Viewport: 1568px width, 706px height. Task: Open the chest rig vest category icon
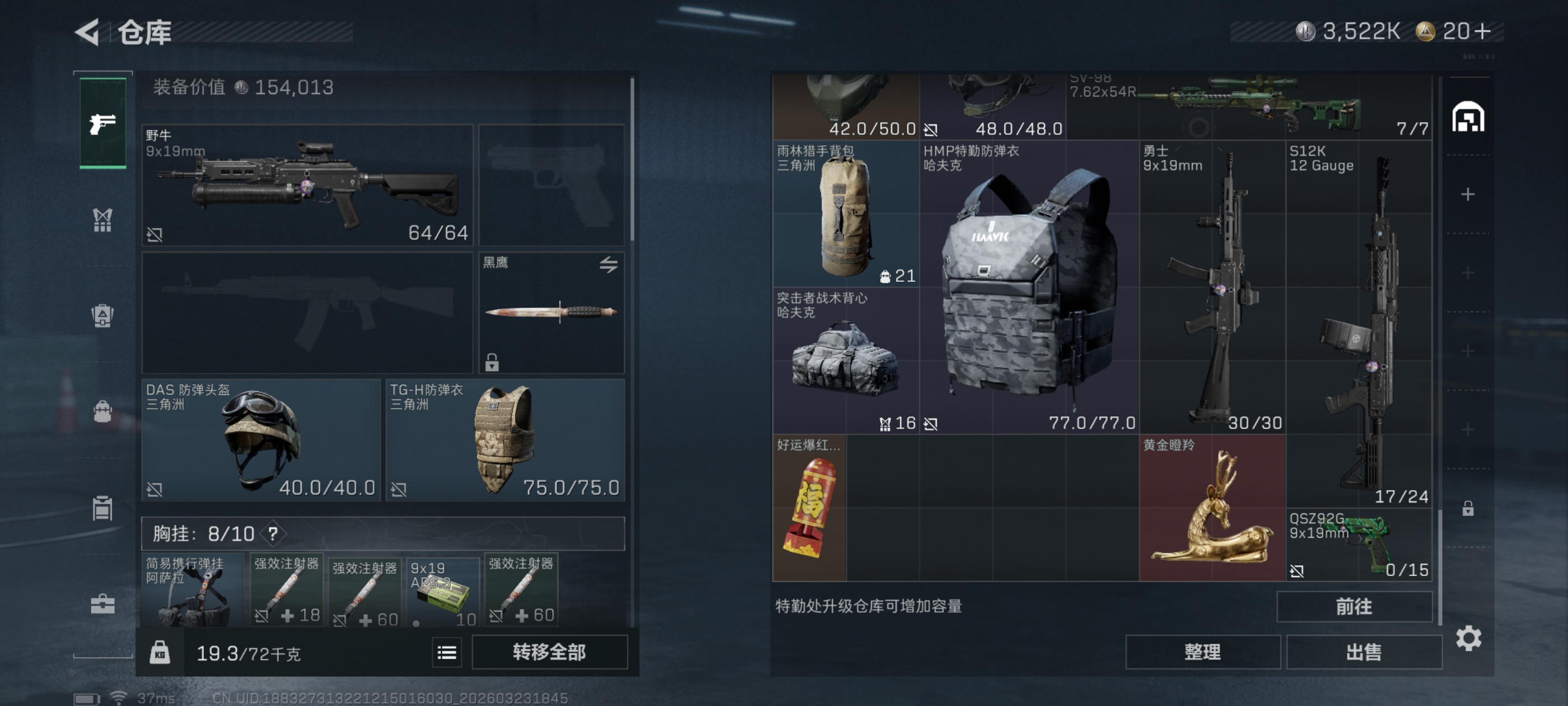tap(102, 220)
